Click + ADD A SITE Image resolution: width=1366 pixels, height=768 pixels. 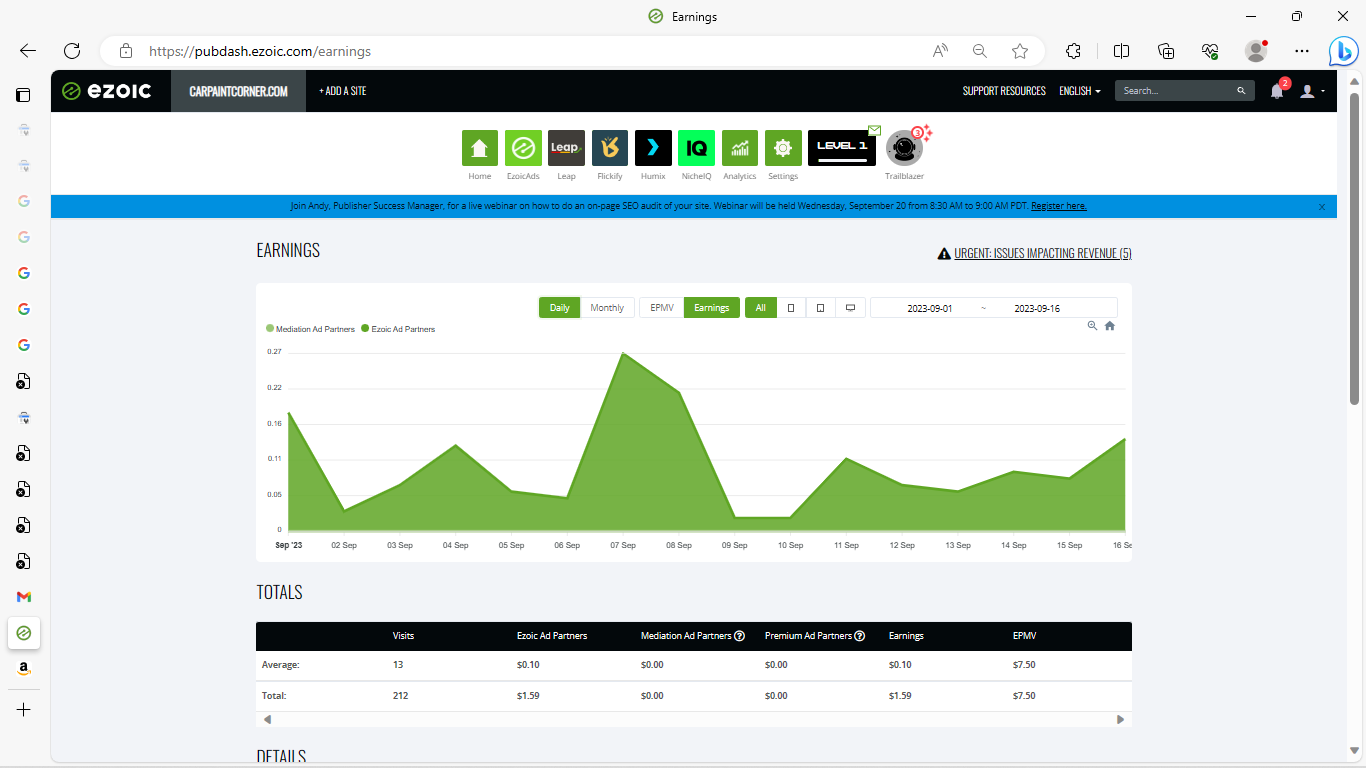pos(343,91)
